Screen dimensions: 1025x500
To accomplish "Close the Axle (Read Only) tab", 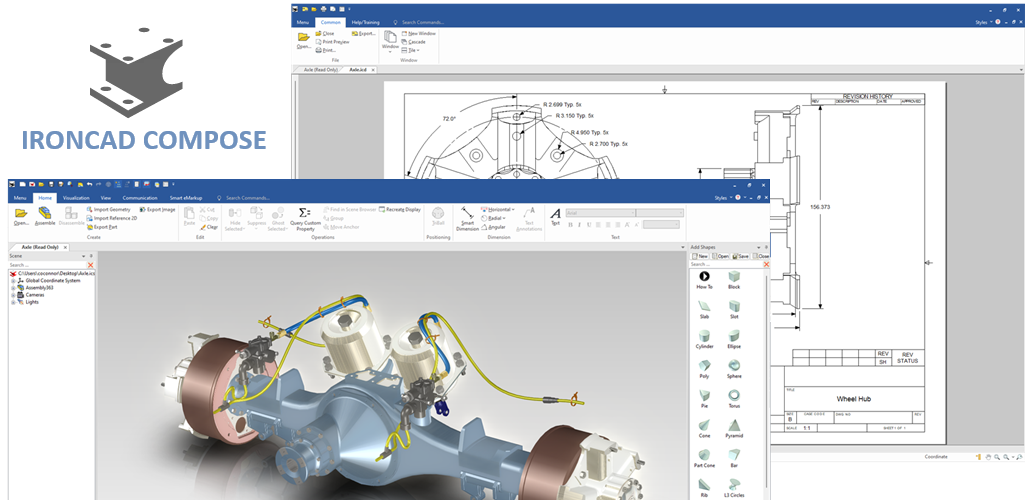I will pyautogui.click(x=65, y=248).
